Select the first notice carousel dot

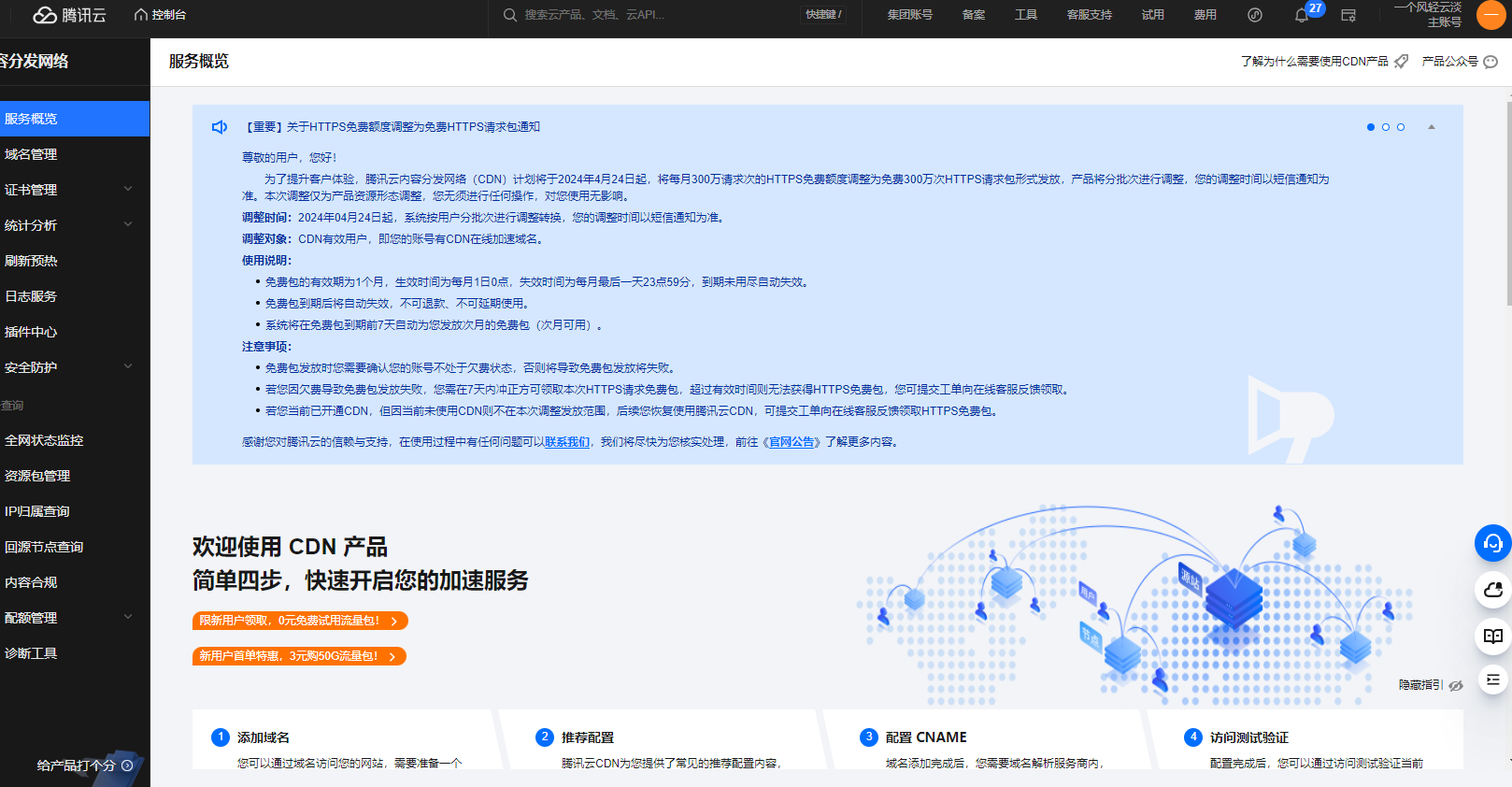(1371, 127)
